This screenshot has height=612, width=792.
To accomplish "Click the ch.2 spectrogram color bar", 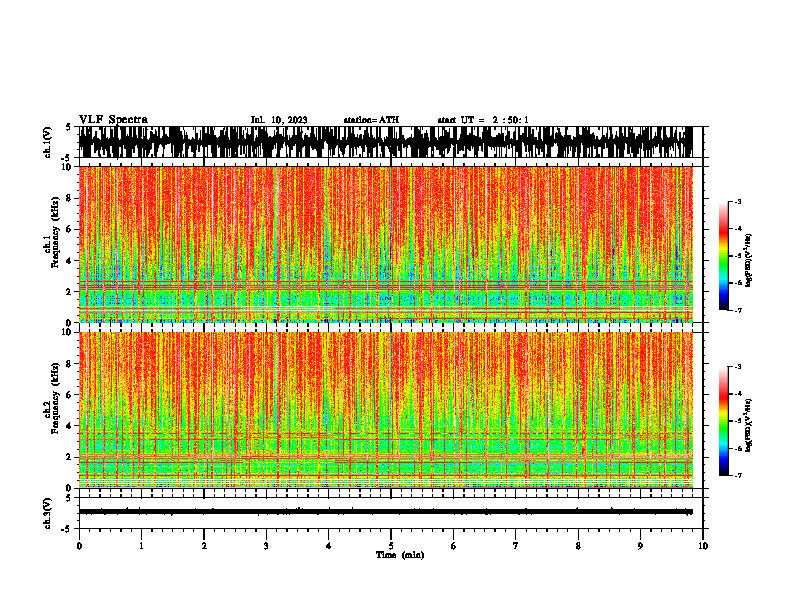I will 723,421.
